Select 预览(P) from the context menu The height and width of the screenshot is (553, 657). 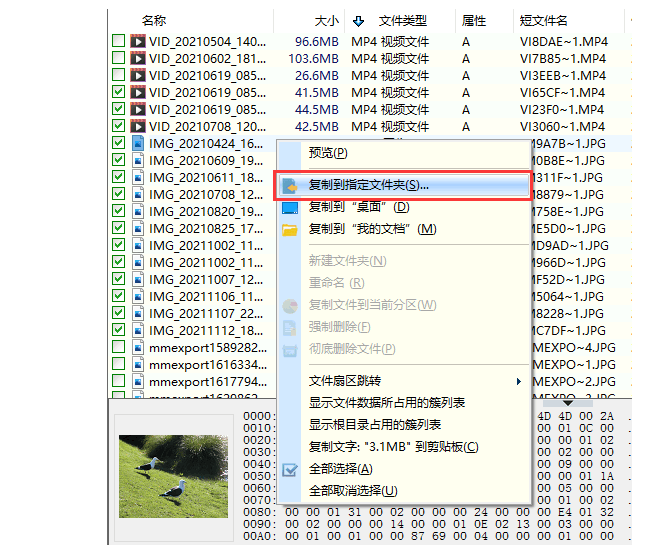point(328,153)
